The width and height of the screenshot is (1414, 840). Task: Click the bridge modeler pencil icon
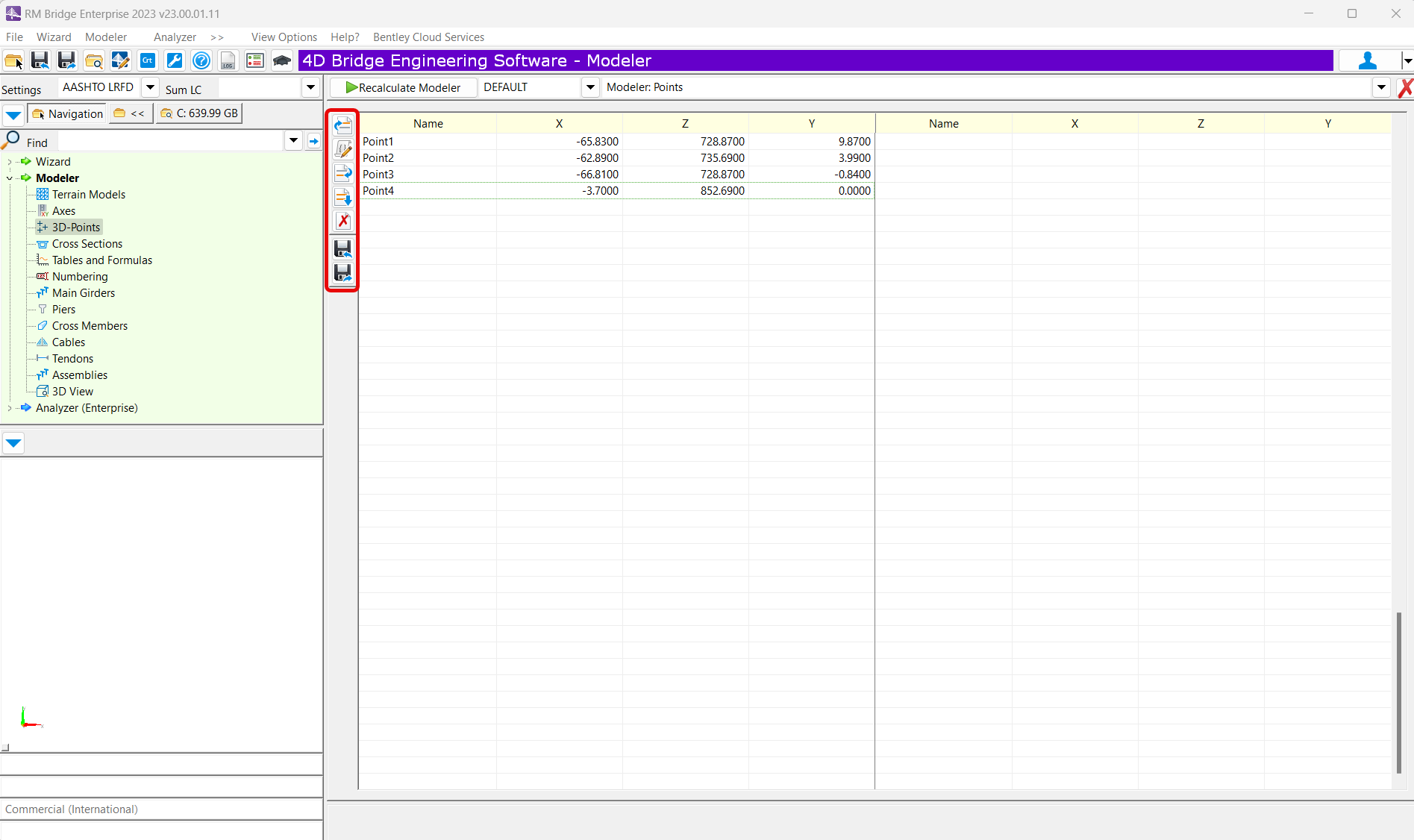(121, 61)
